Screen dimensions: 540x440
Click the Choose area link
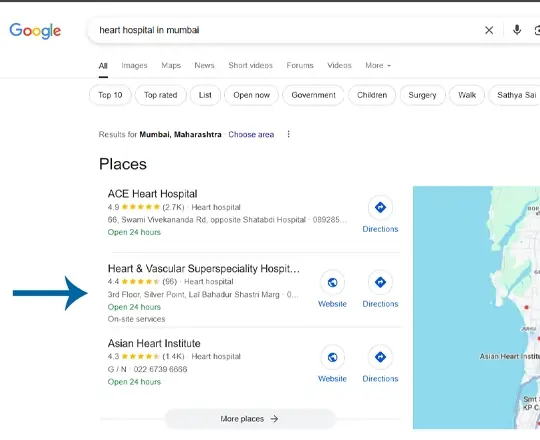pos(251,134)
